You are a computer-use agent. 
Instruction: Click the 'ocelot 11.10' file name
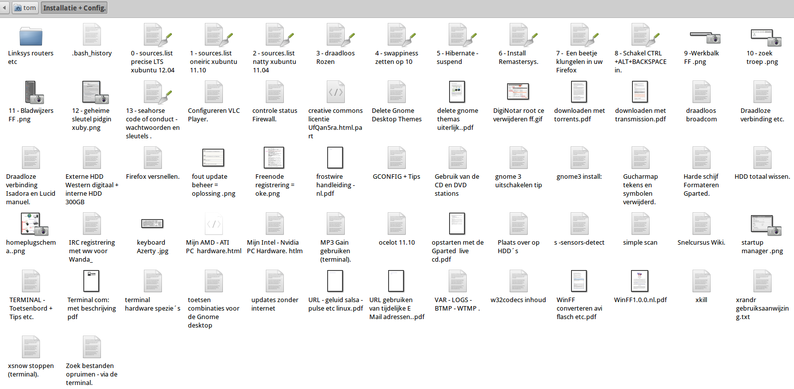(x=396, y=242)
